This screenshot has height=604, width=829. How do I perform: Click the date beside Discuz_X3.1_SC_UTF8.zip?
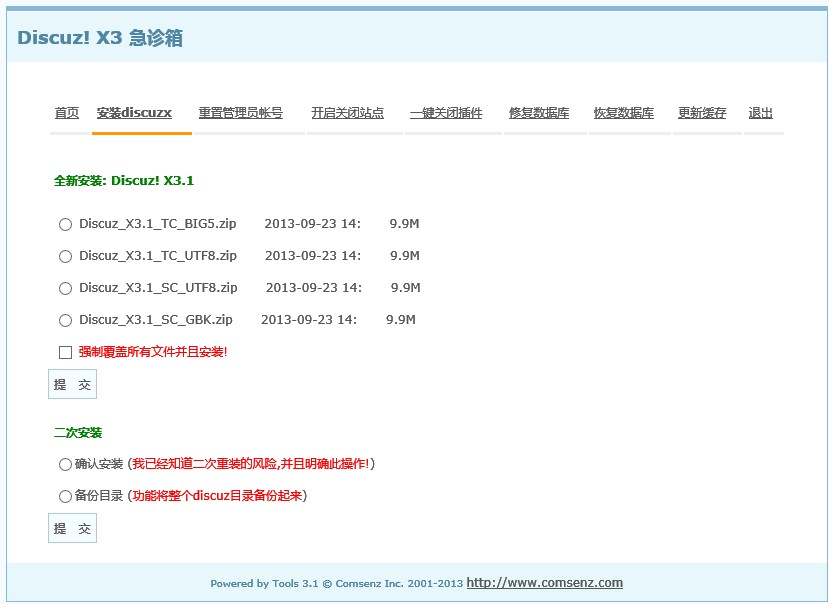click(314, 288)
